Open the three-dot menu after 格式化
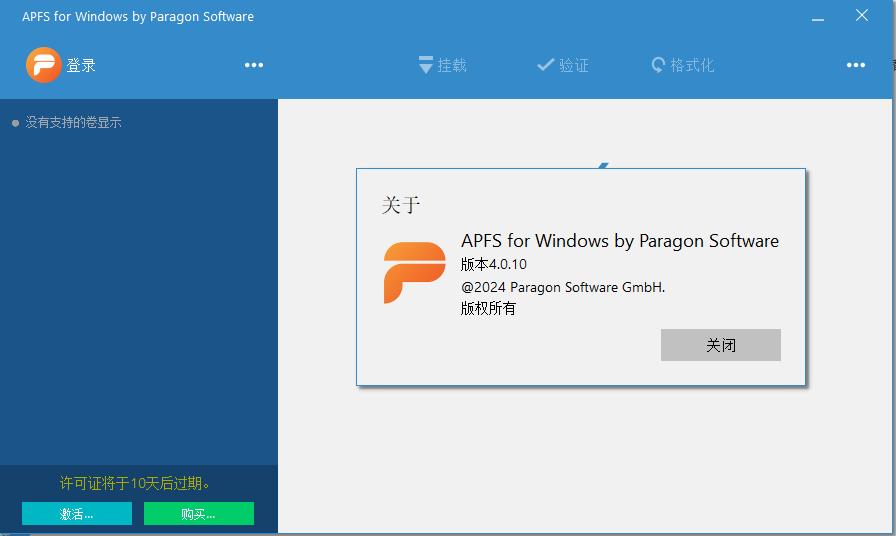This screenshot has height=536, width=896. (x=855, y=65)
